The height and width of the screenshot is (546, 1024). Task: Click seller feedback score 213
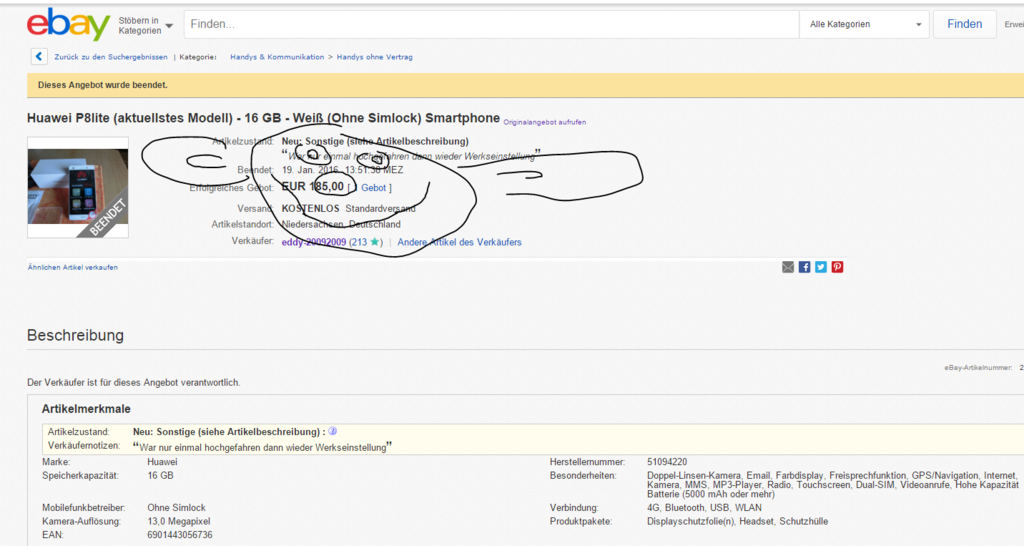[x=359, y=242]
